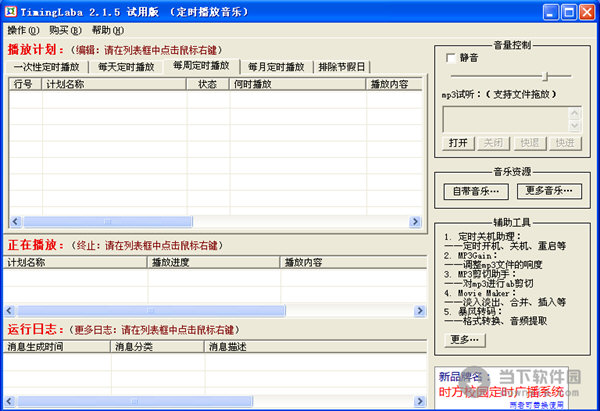Viewport: 600px width, 411px height.
Task: Click the mp3 box scroll down arrow
Action: [x=575, y=126]
